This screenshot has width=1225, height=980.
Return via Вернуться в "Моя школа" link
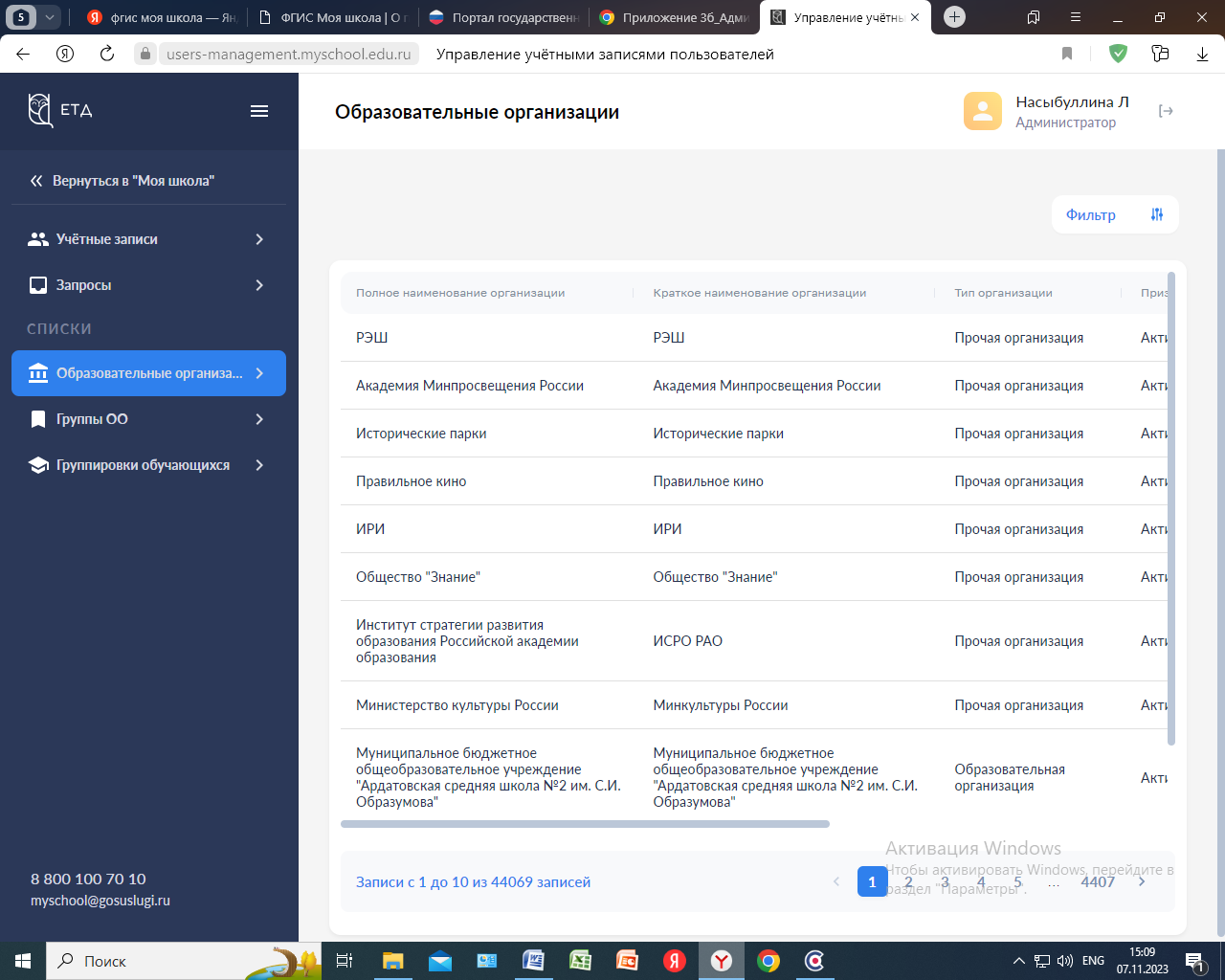coord(133,181)
